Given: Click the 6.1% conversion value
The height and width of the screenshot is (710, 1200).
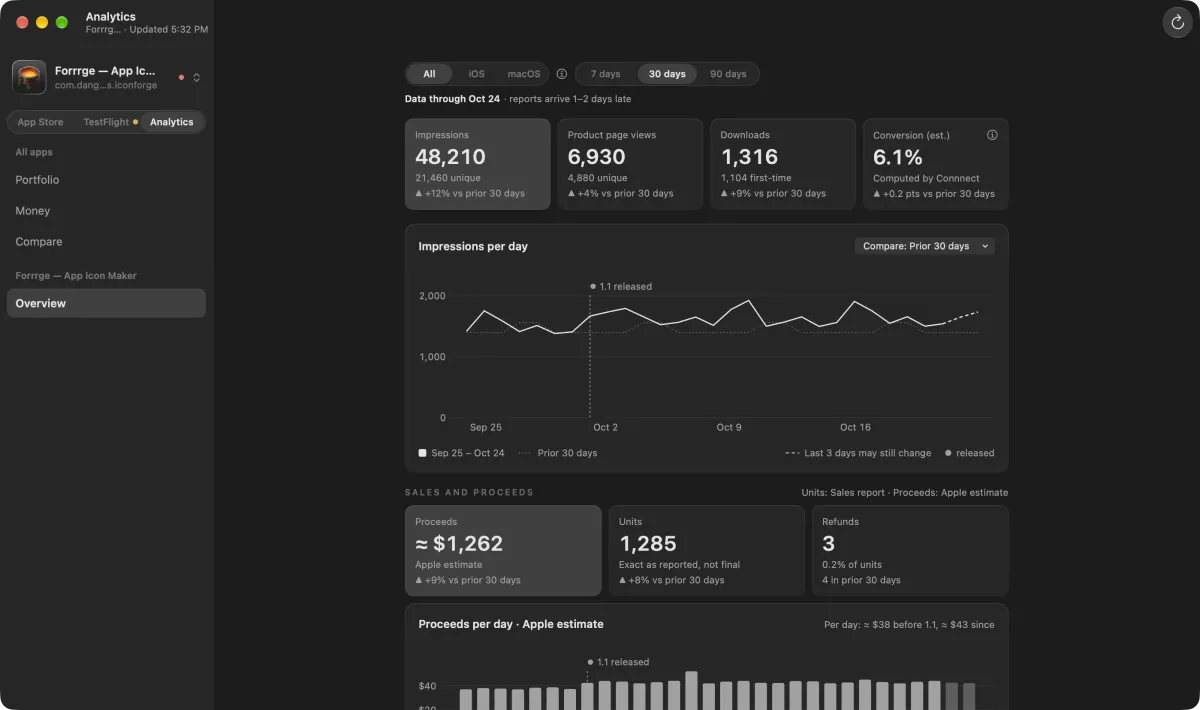Looking at the screenshot, I should 898,157.
